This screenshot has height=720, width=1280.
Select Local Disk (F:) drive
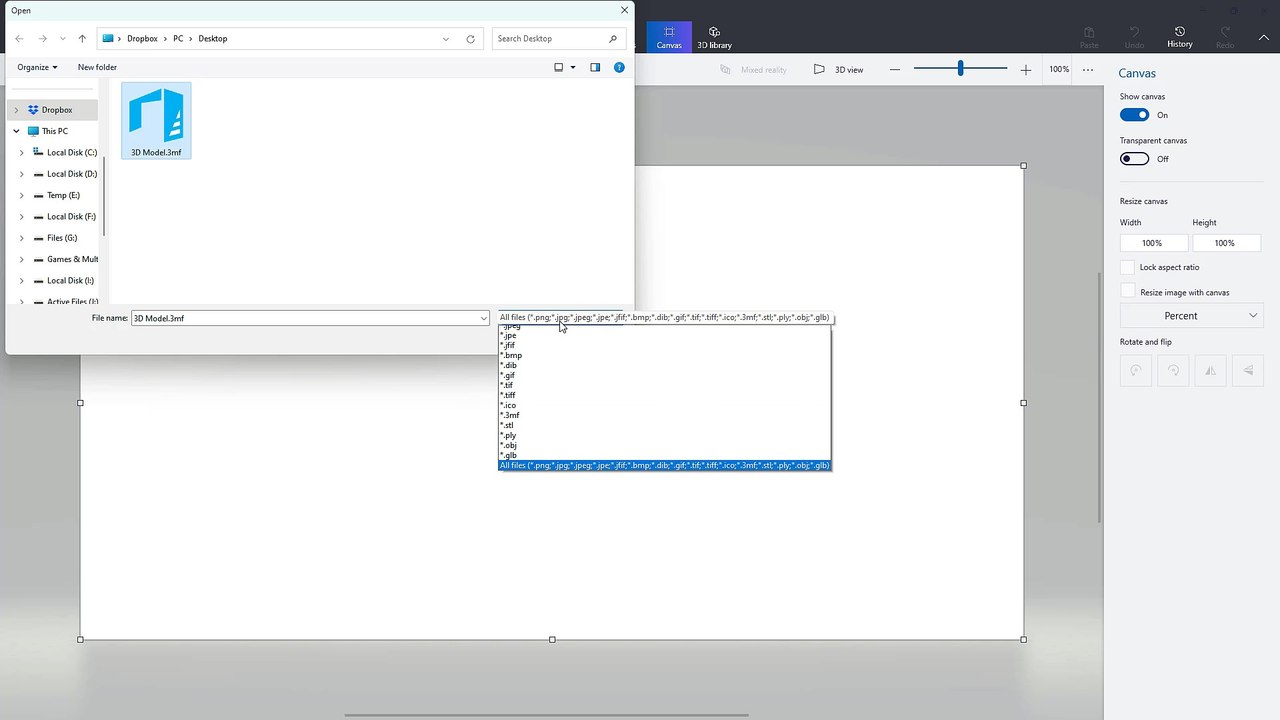point(71,216)
